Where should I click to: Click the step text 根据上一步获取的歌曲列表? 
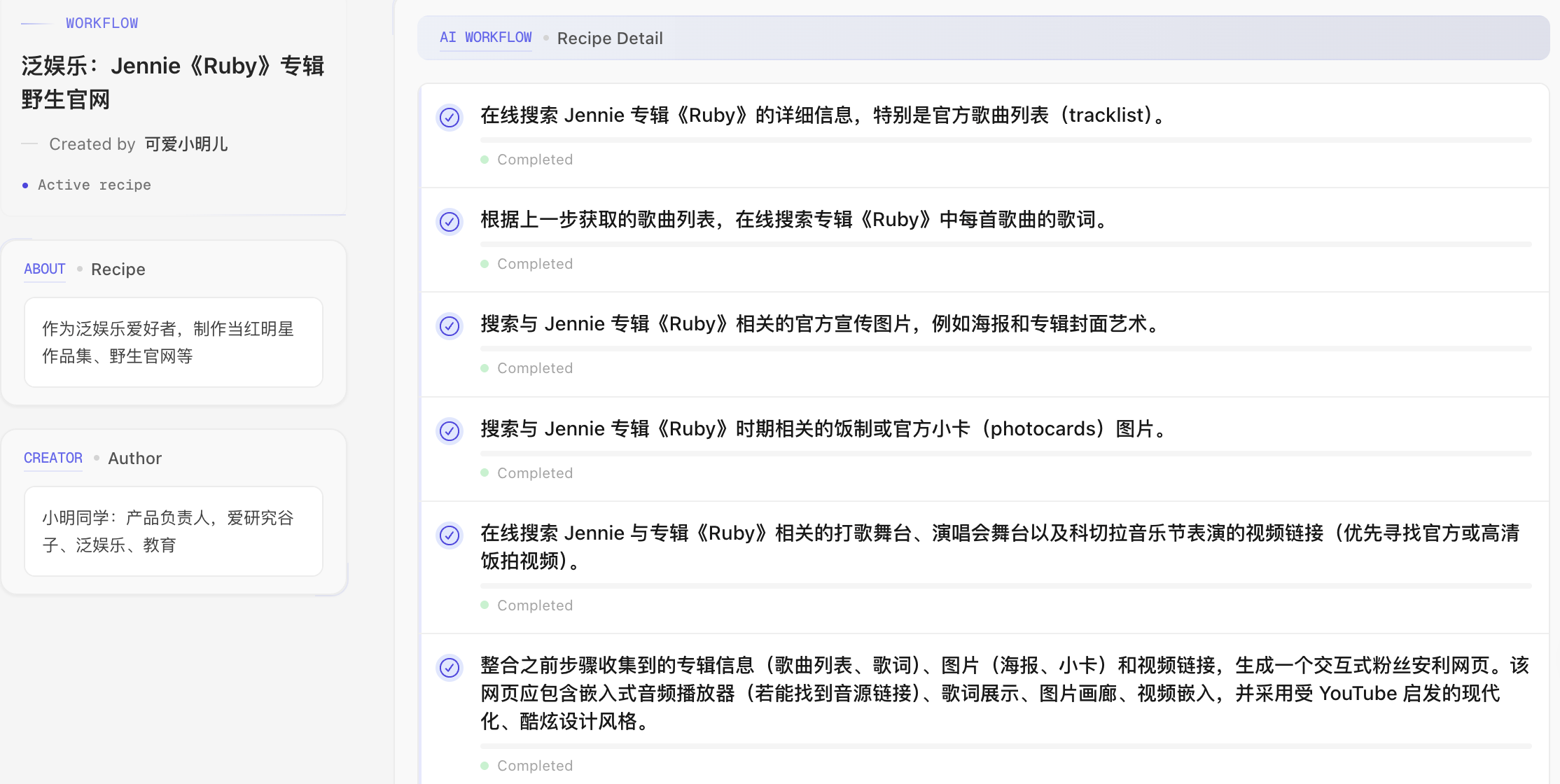(795, 220)
